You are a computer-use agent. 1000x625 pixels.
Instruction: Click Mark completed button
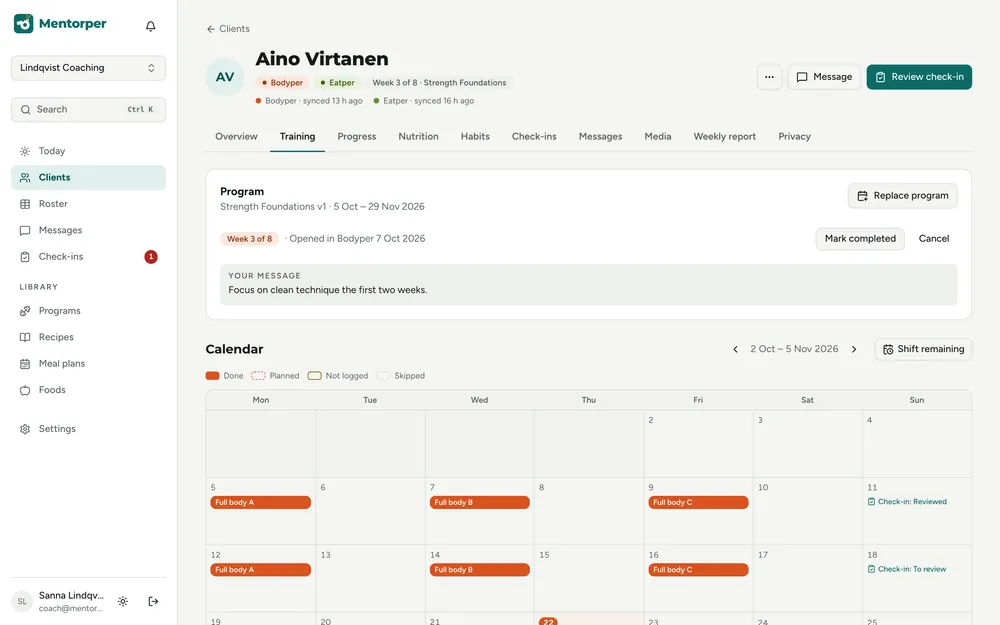coord(860,239)
